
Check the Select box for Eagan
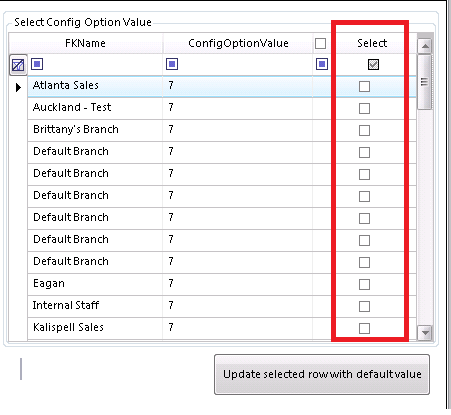point(364,284)
